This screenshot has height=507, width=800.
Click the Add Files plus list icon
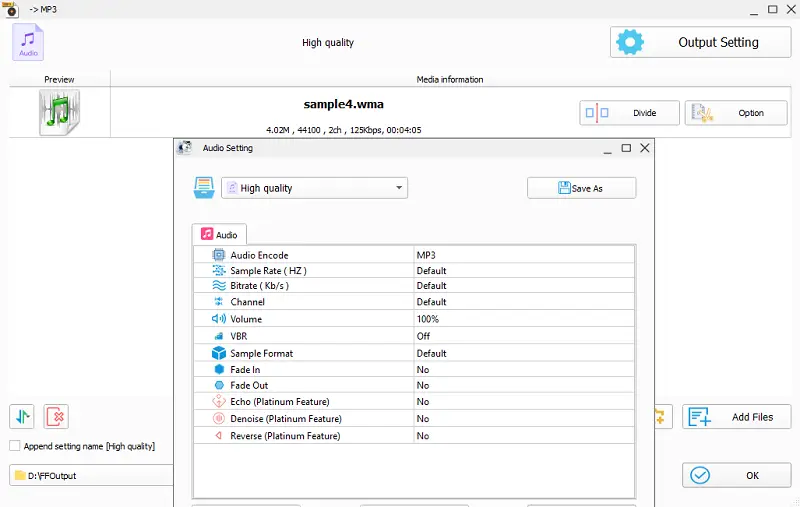click(699, 417)
